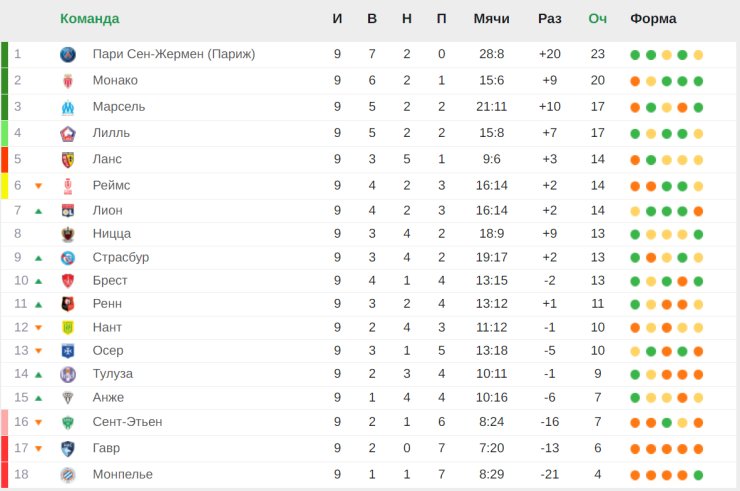
Task: Open the Ренн team page link
Action: [x=107, y=304]
